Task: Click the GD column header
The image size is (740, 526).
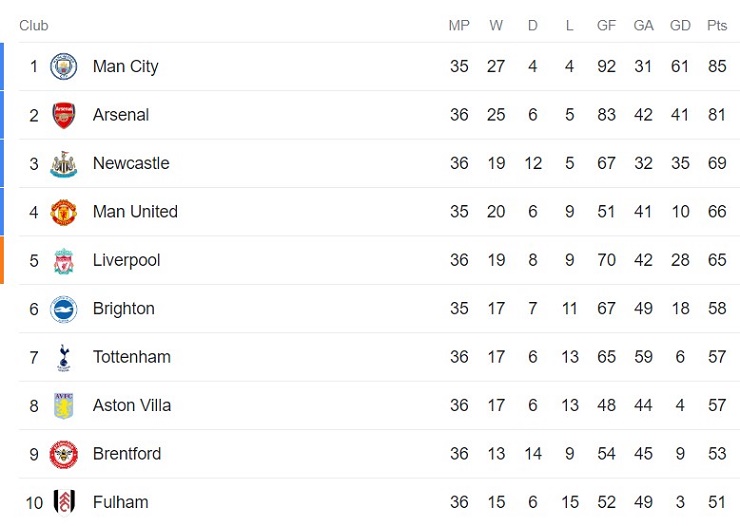Action: tap(680, 26)
